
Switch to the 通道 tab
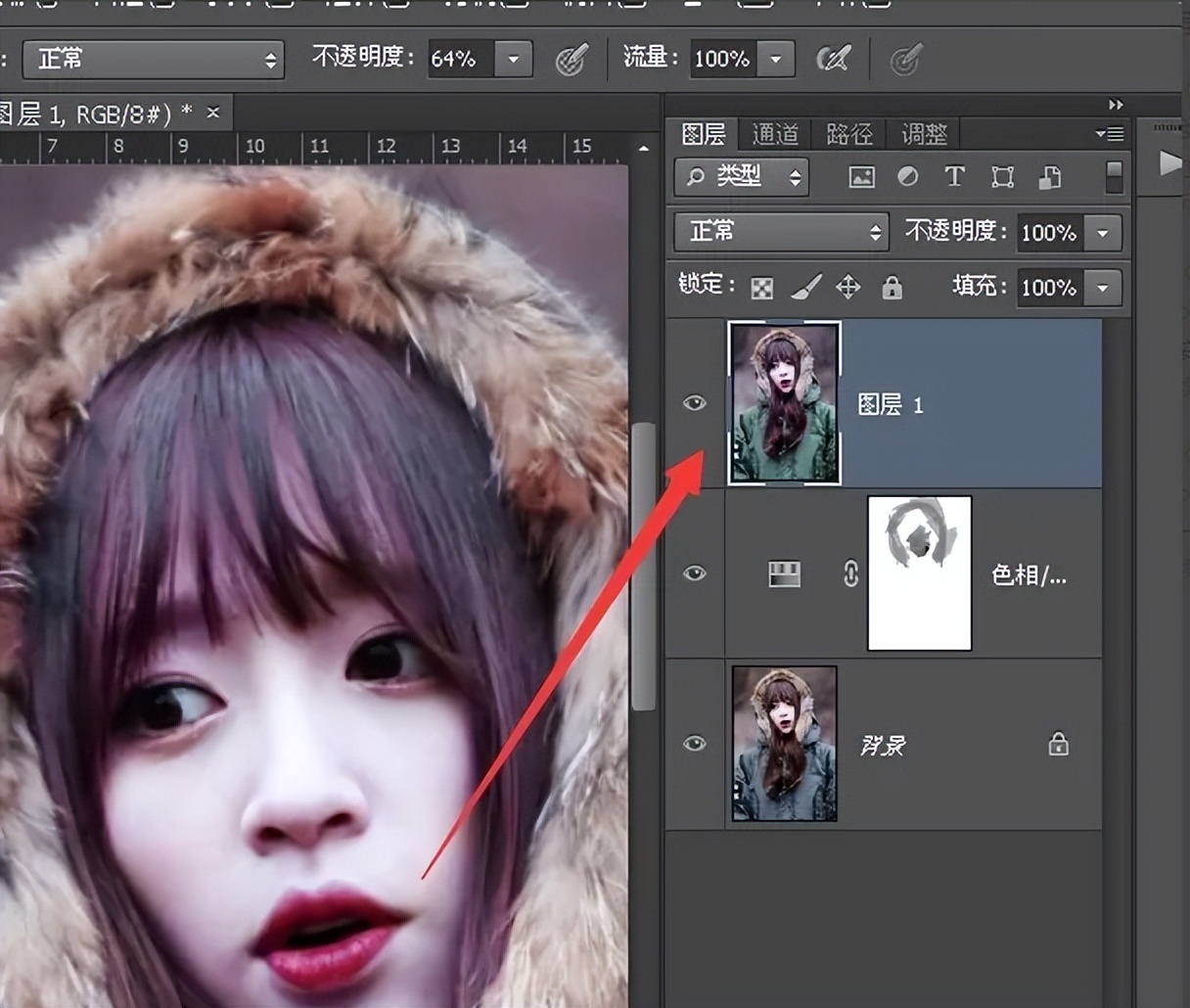(775, 133)
